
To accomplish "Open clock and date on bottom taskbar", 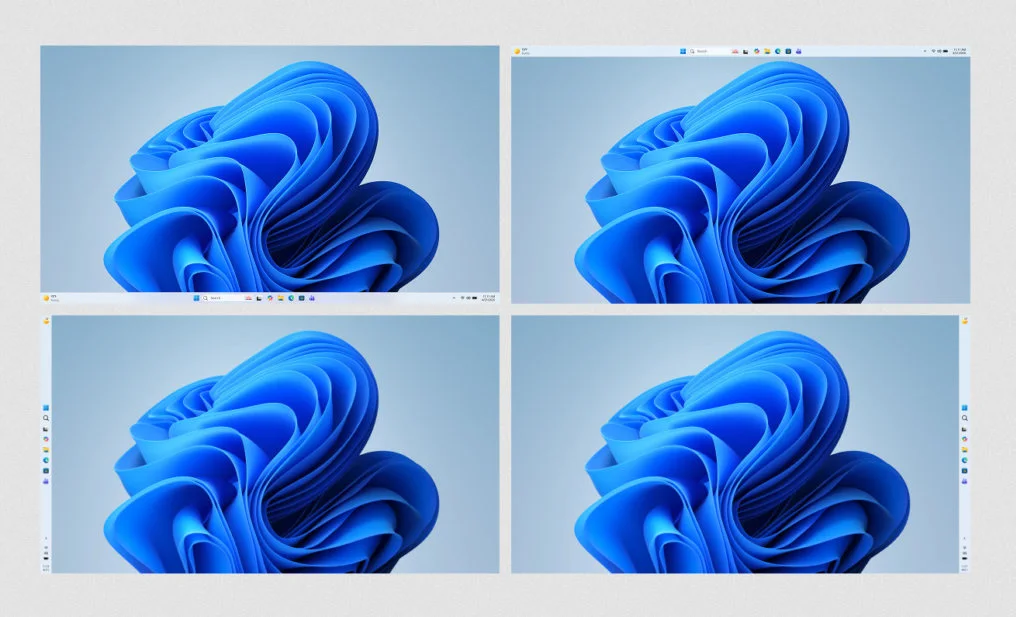I will pos(488,298).
